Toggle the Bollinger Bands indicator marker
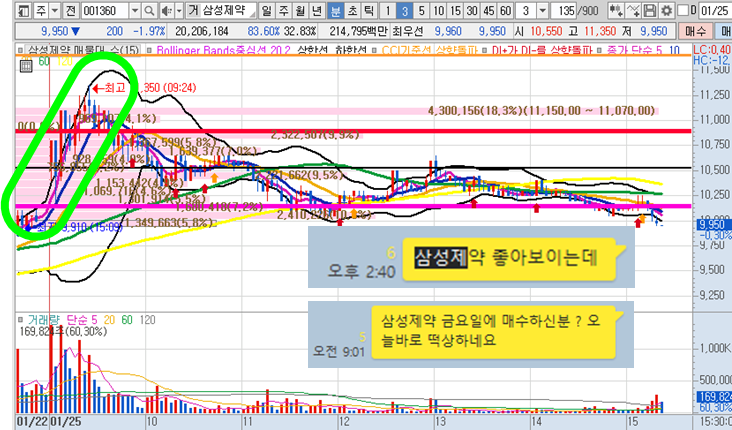 pos(149,49)
